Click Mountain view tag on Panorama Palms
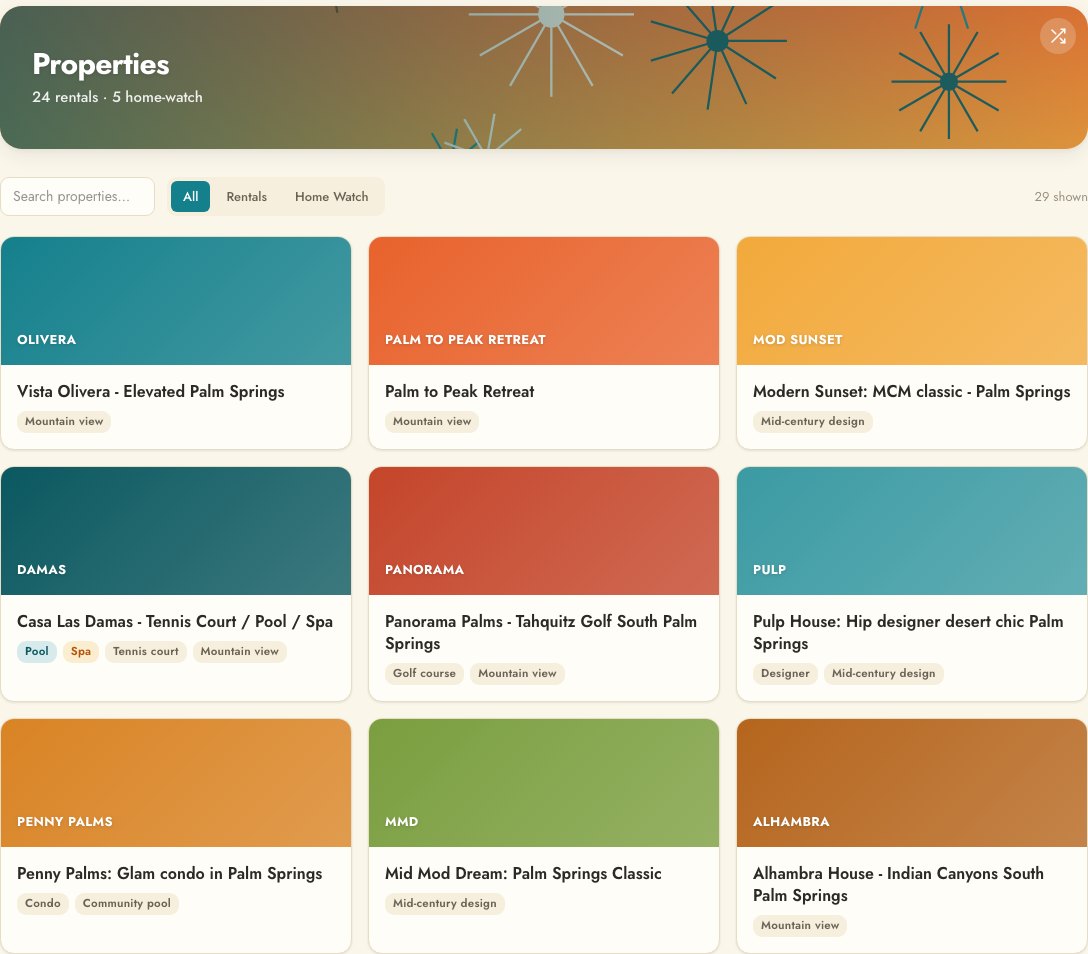 pyautogui.click(x=517, y=673)
